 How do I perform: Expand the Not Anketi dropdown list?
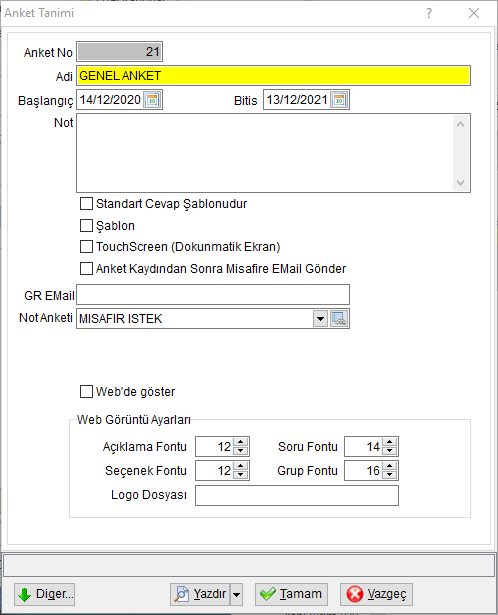(x=320, y=318)
